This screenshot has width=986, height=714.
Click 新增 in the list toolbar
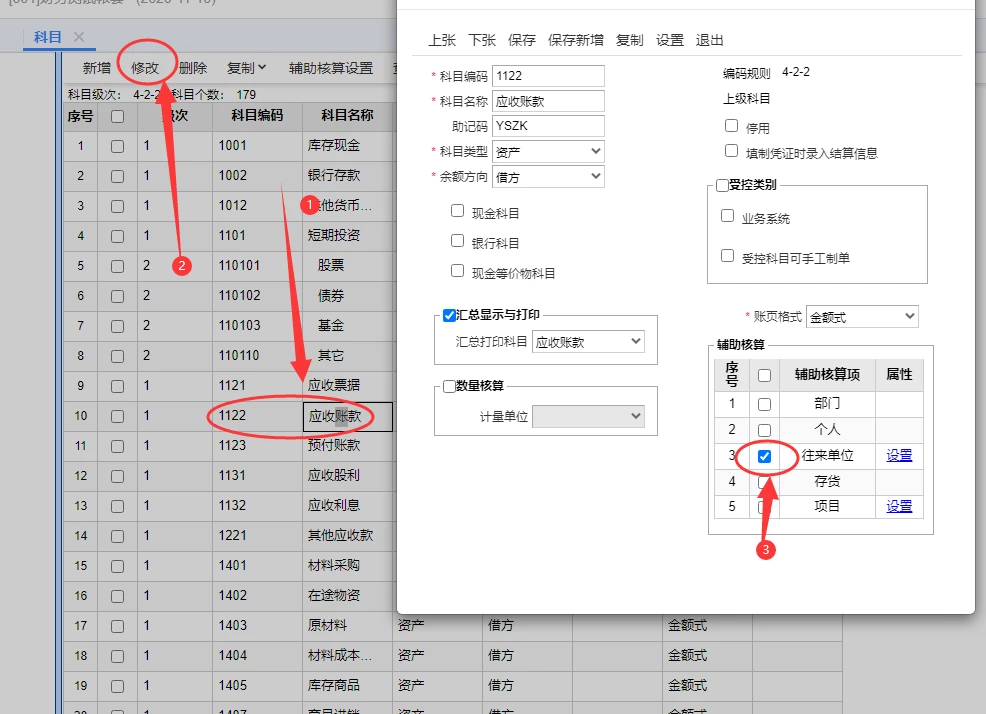(96, 68)
